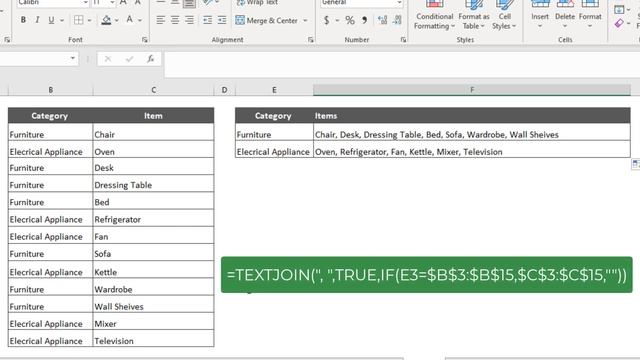The width and height of the screenshot is (640, 360).
Task: Toggle Bold formatting
Action: [x=23, y=20]
